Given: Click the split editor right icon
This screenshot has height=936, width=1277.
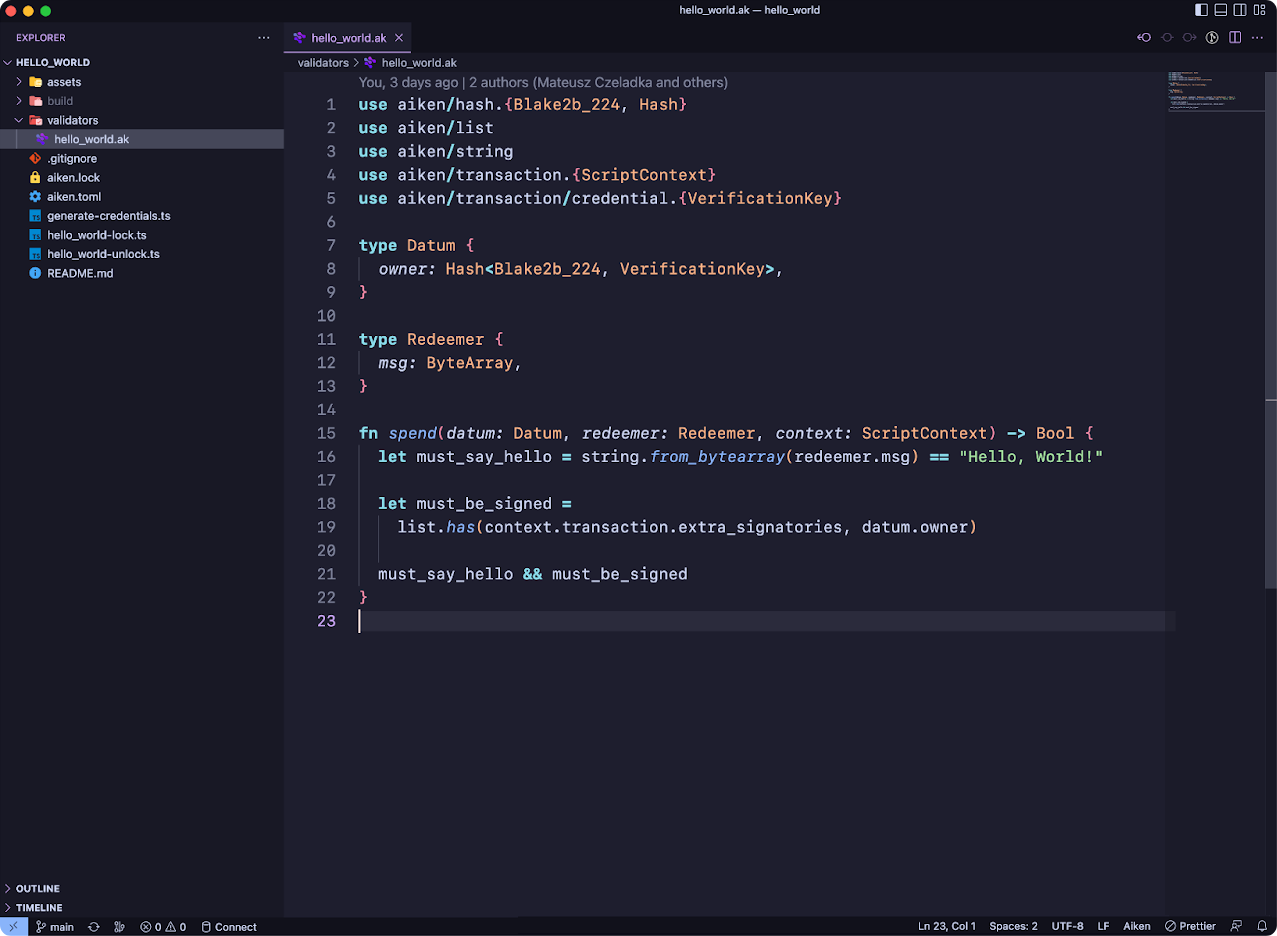Looking at the screenshot, I should pyautogui.click(x=1235, y=38).
